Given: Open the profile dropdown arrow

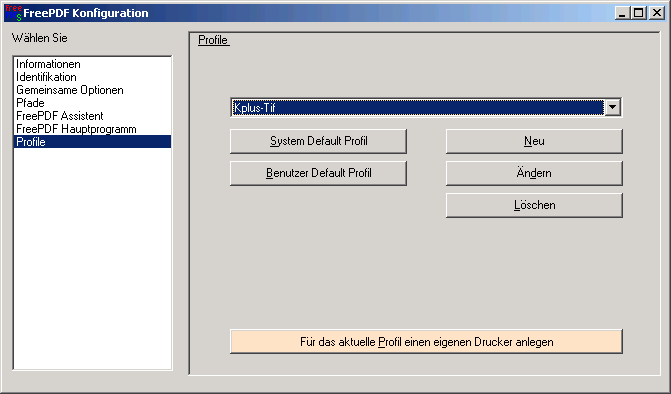Looking at the screenshot, I should pyautogui.click(x=612, y=107).
